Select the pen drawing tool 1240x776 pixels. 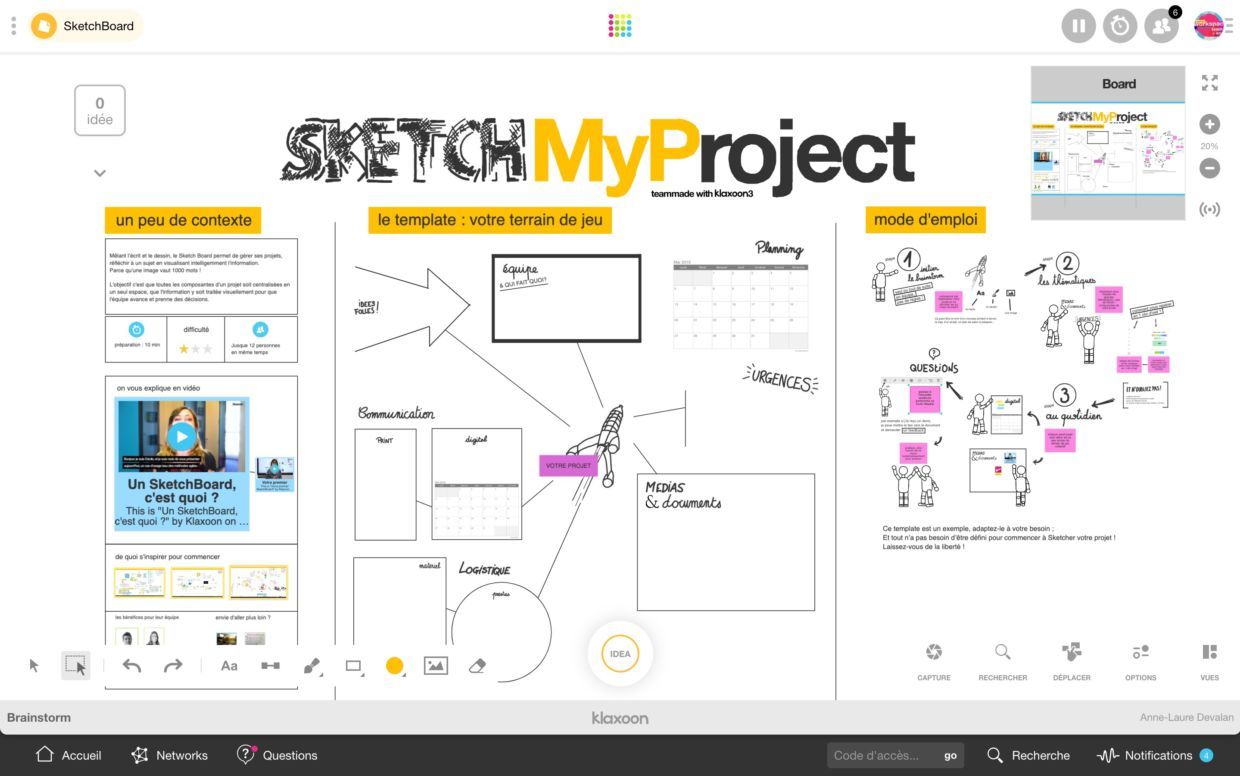pyautogui.click(x=312, y=666)
